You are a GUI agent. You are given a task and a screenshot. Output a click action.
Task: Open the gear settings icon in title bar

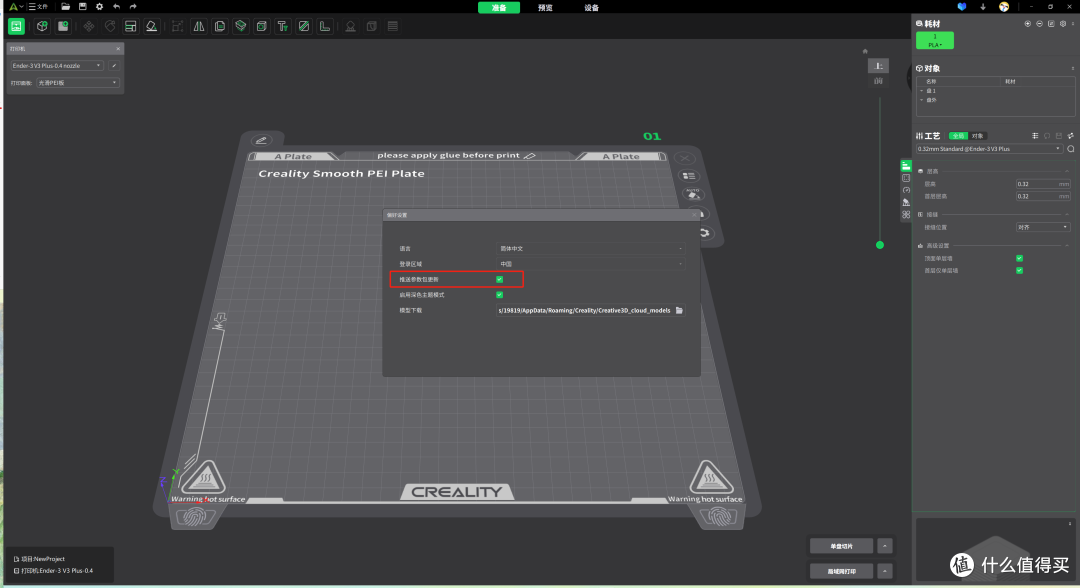point(99,7)
